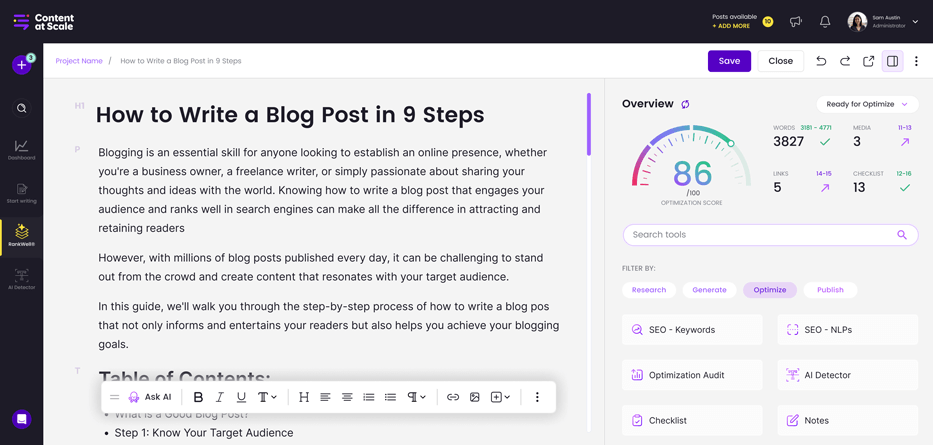Click Step 1: Know Your Target Audience
Viewport: 933px width, 445px height.
[203, 433]
